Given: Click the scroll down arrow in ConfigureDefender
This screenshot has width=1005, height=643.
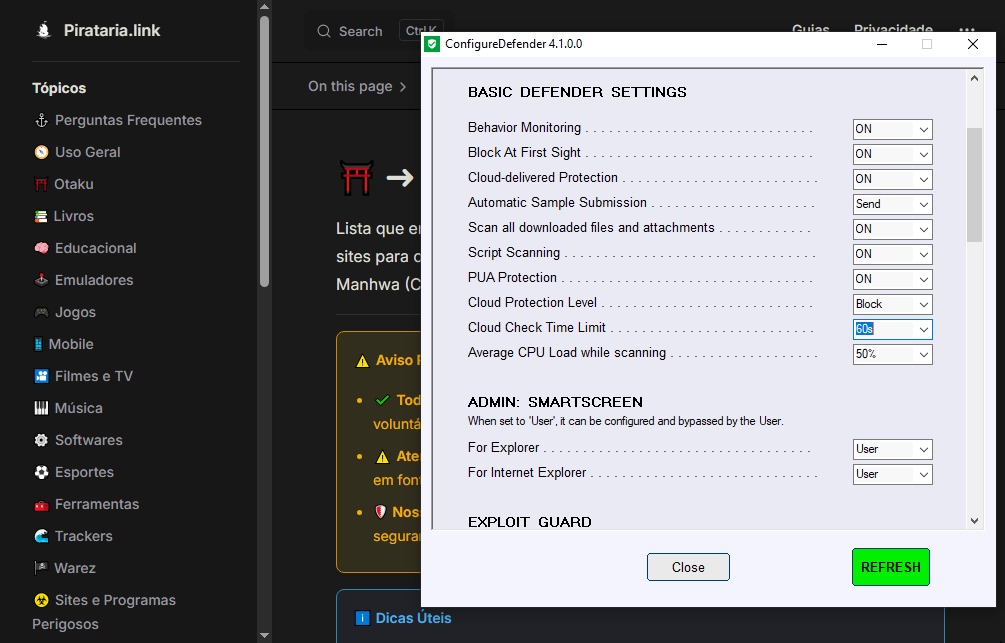Looking at the screenshot, I should (974, 521).
